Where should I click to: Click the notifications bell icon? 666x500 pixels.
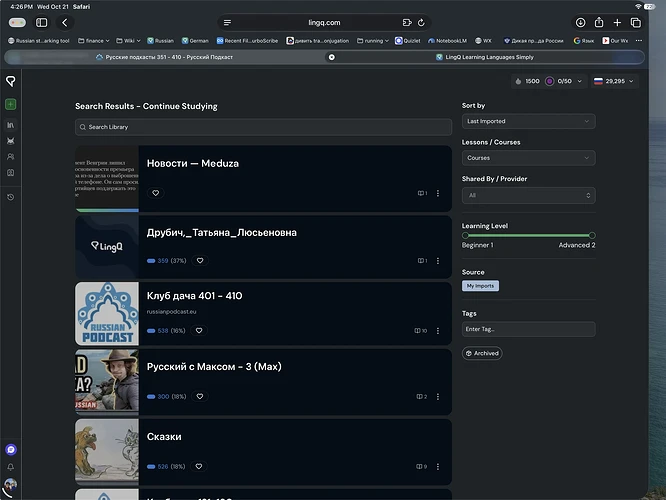click(11, 467)
